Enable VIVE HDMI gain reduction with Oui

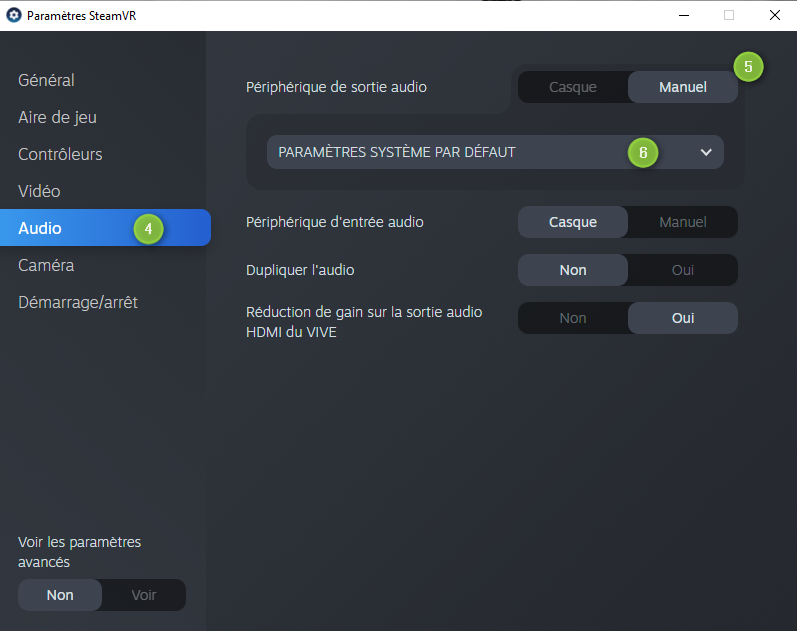click(x=683, y=318)
